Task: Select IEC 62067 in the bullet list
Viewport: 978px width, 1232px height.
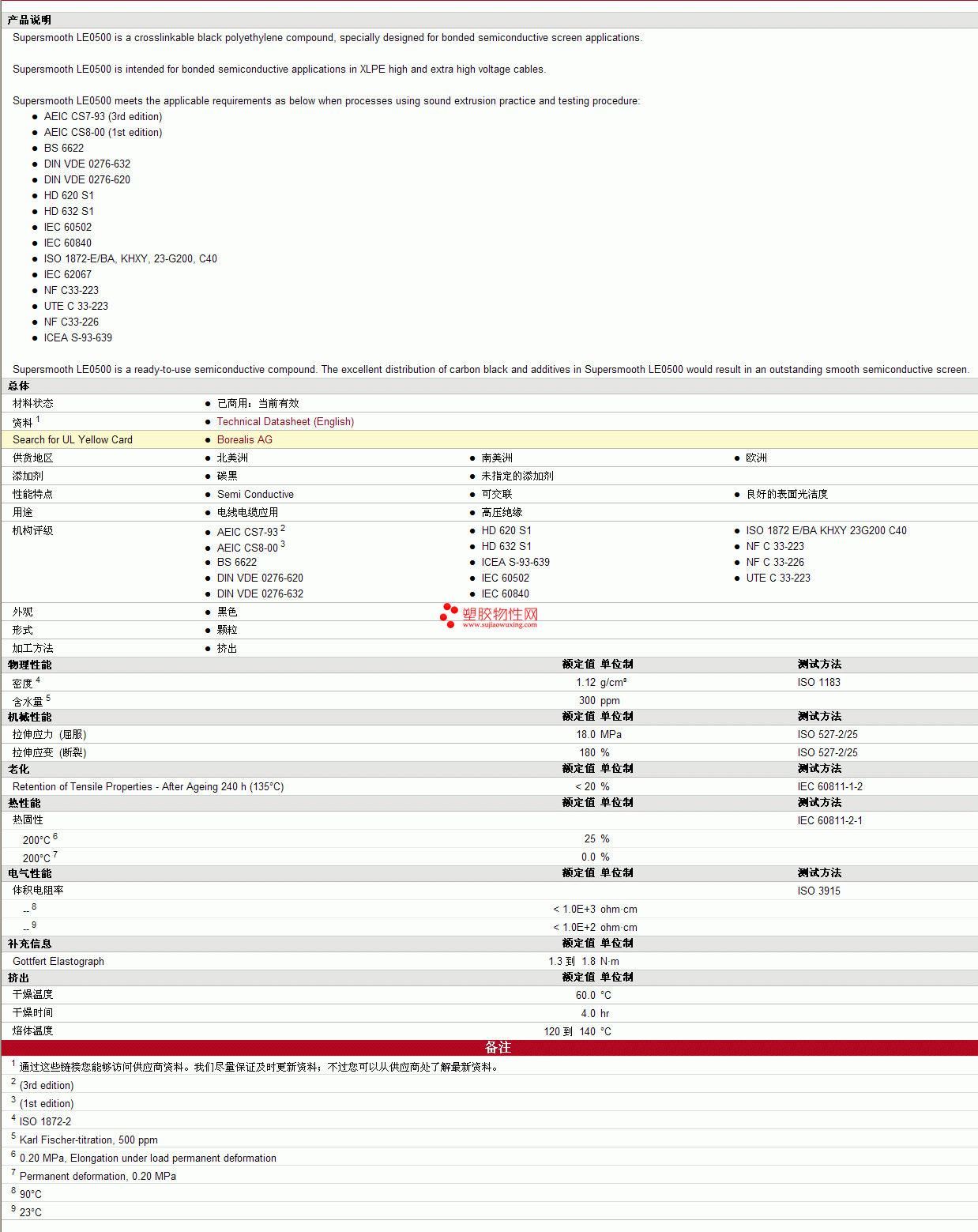Action: [68, 275]
